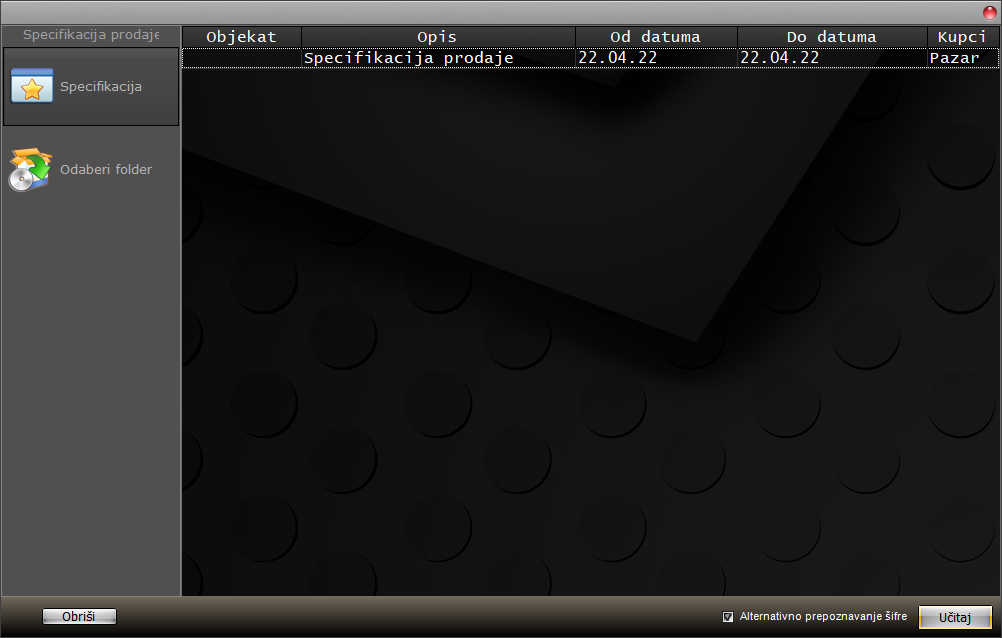Click the Kupci column header
Screen dimensions: 1002x638
click(x=962, y=37)
